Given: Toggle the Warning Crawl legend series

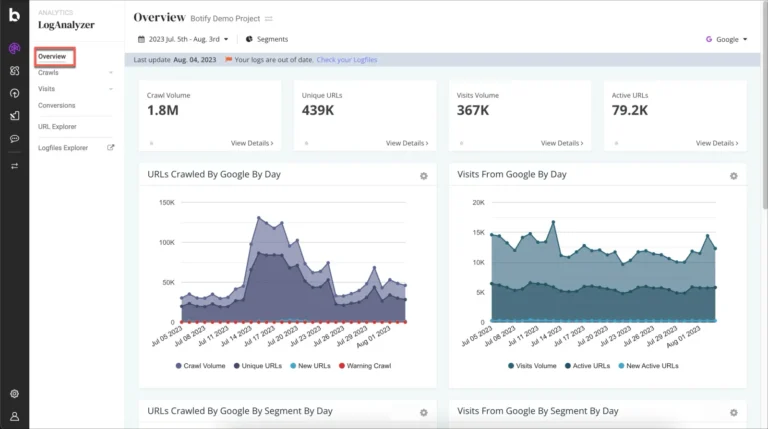Looking at the screenshot, I should pos(365,366).
